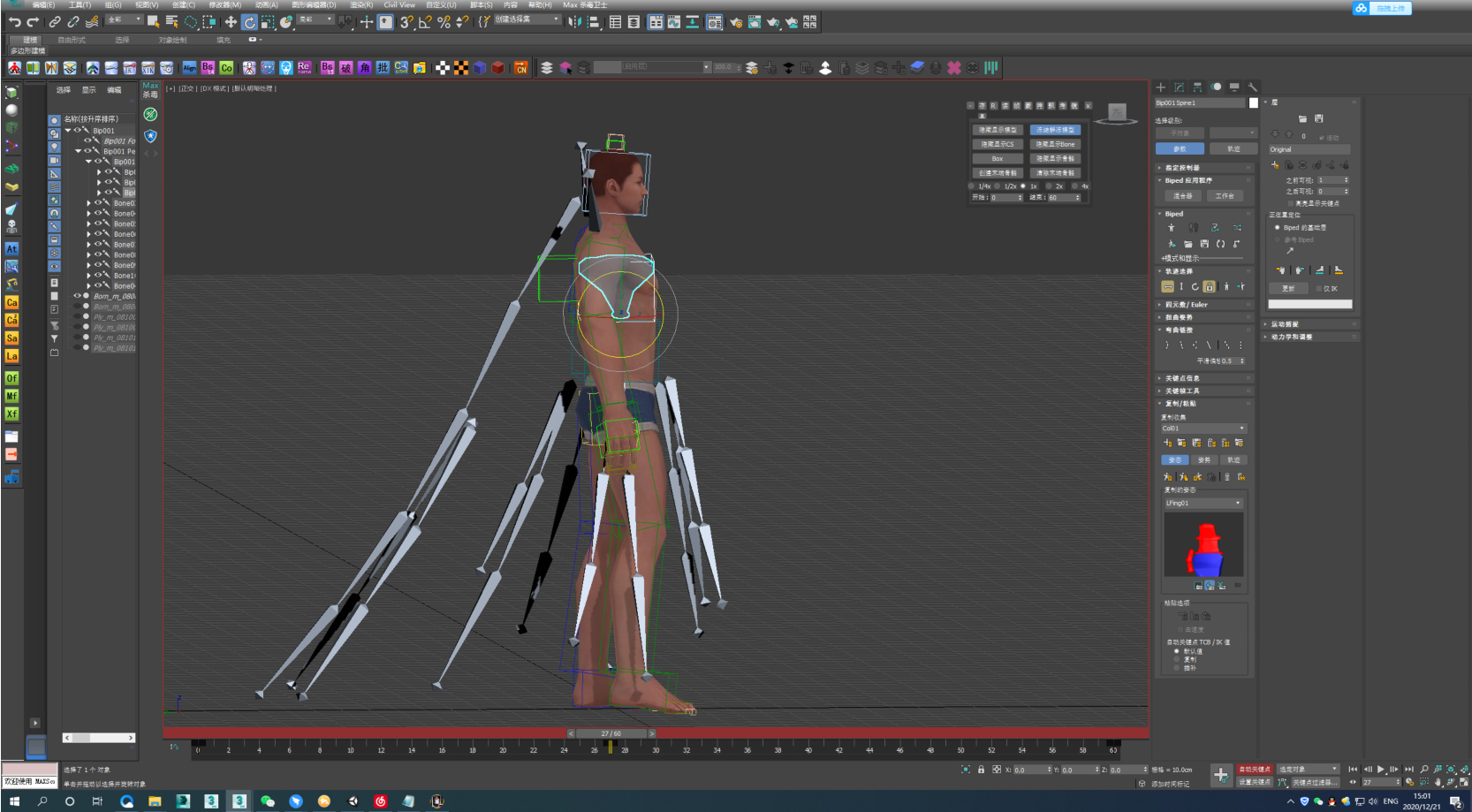Open the '修改器(M)' menu
The width and height of the screenshot is (1472, 812).
pos(224,5)
